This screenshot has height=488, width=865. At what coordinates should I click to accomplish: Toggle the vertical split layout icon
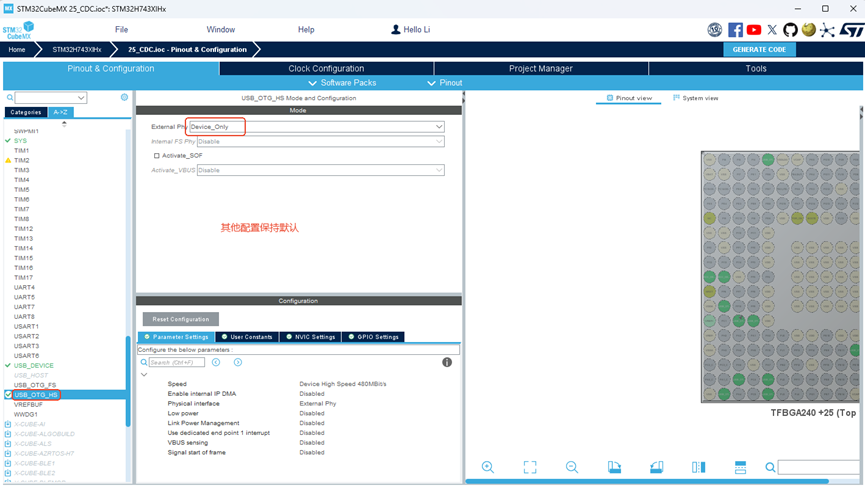click(698, 467)
